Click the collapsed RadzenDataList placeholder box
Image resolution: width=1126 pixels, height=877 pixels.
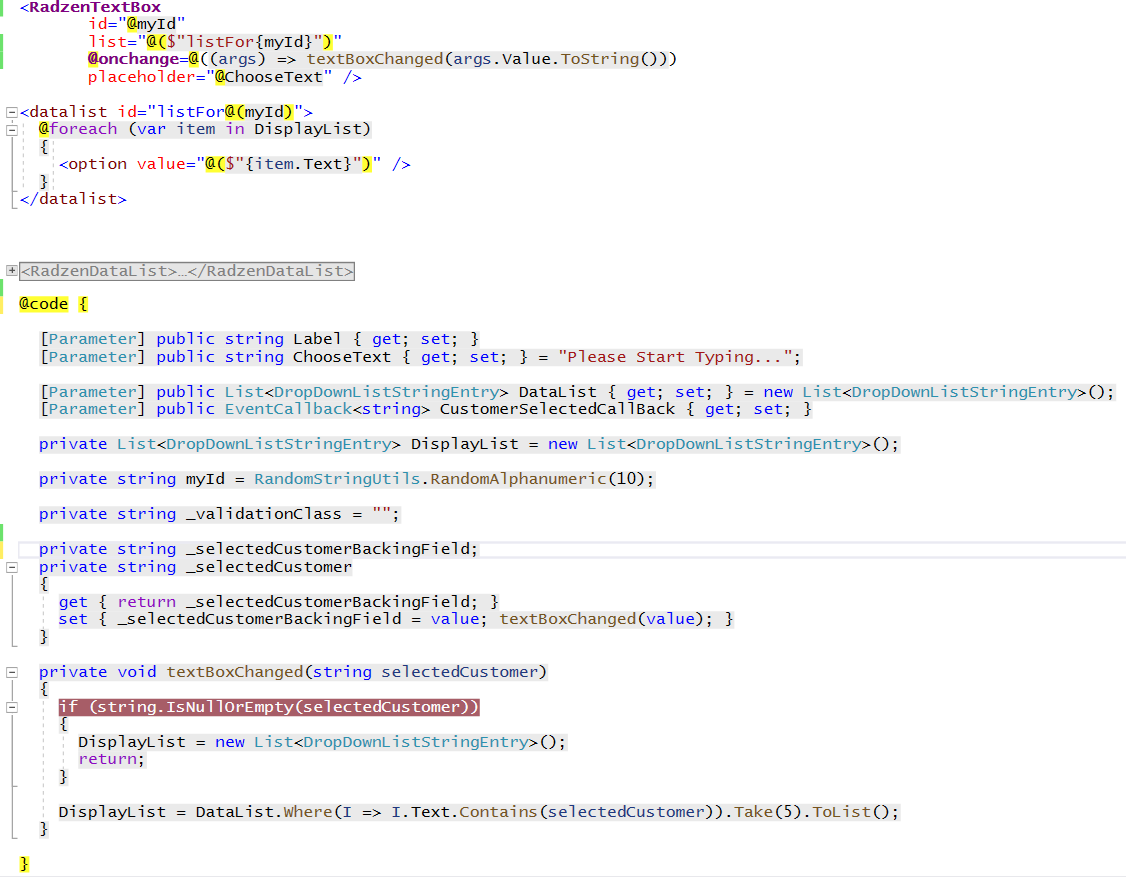[187, 271]
